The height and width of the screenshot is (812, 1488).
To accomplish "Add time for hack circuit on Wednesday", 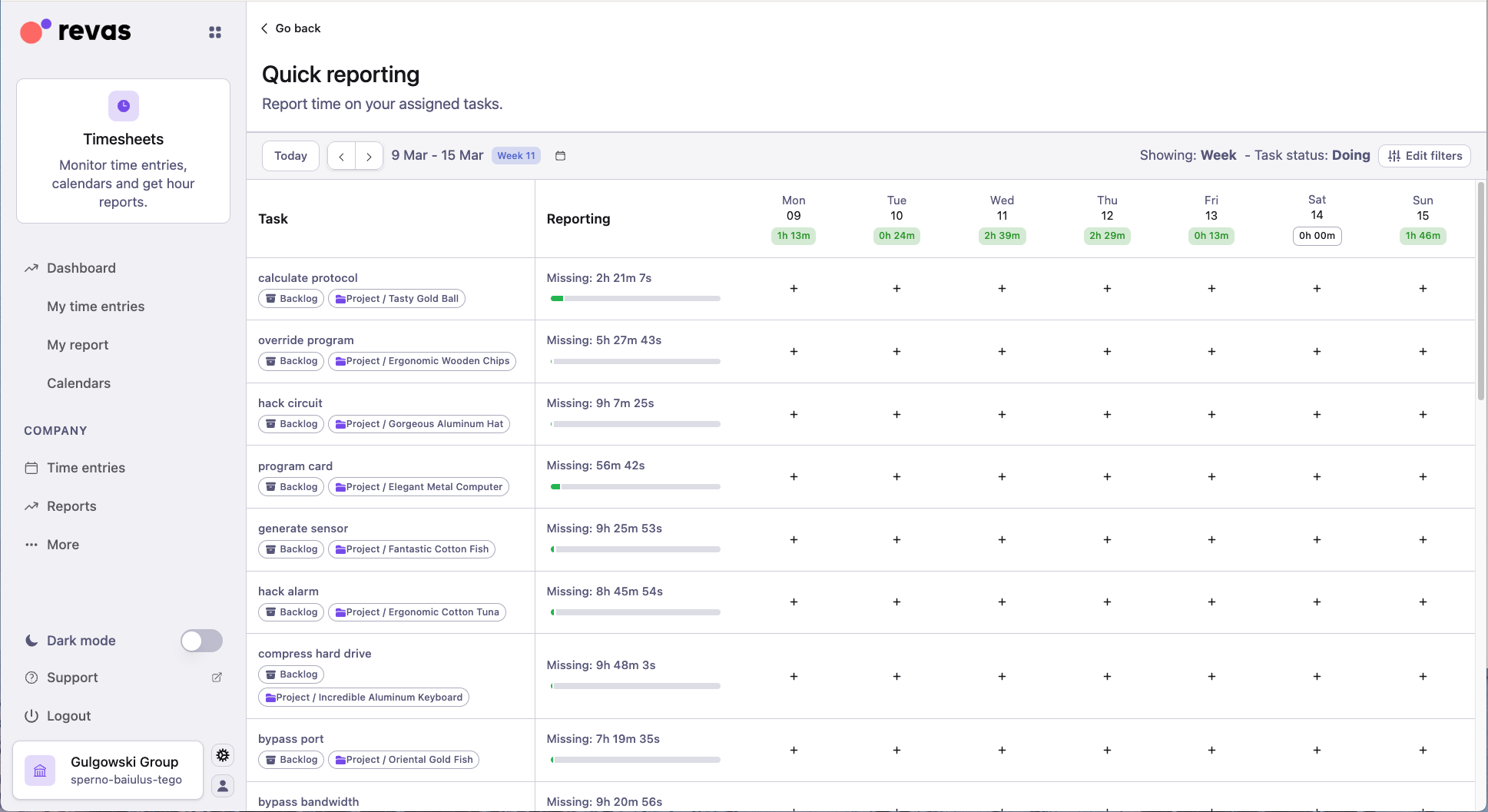I will click(x=1002, y=414).
